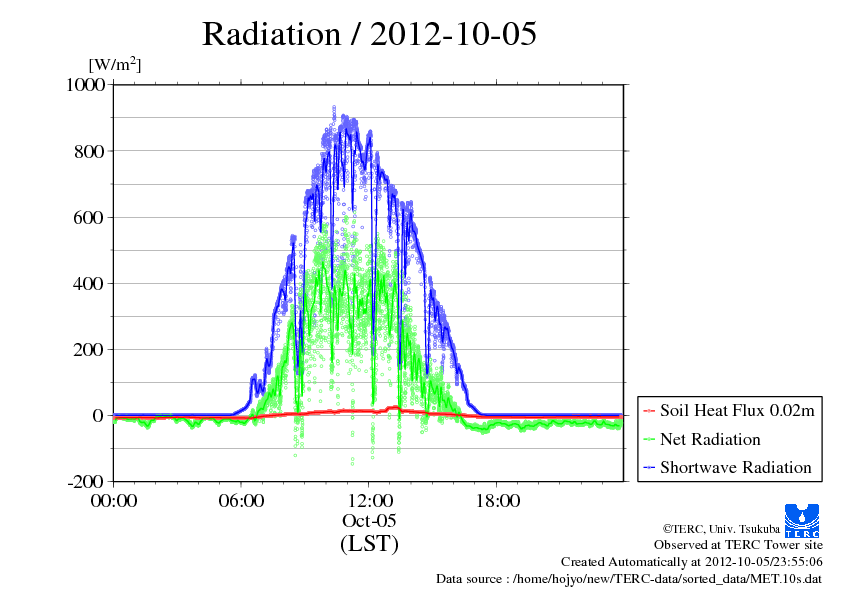Click the blue legend marker for Shortwave Radiation

(x=649, y=467)
